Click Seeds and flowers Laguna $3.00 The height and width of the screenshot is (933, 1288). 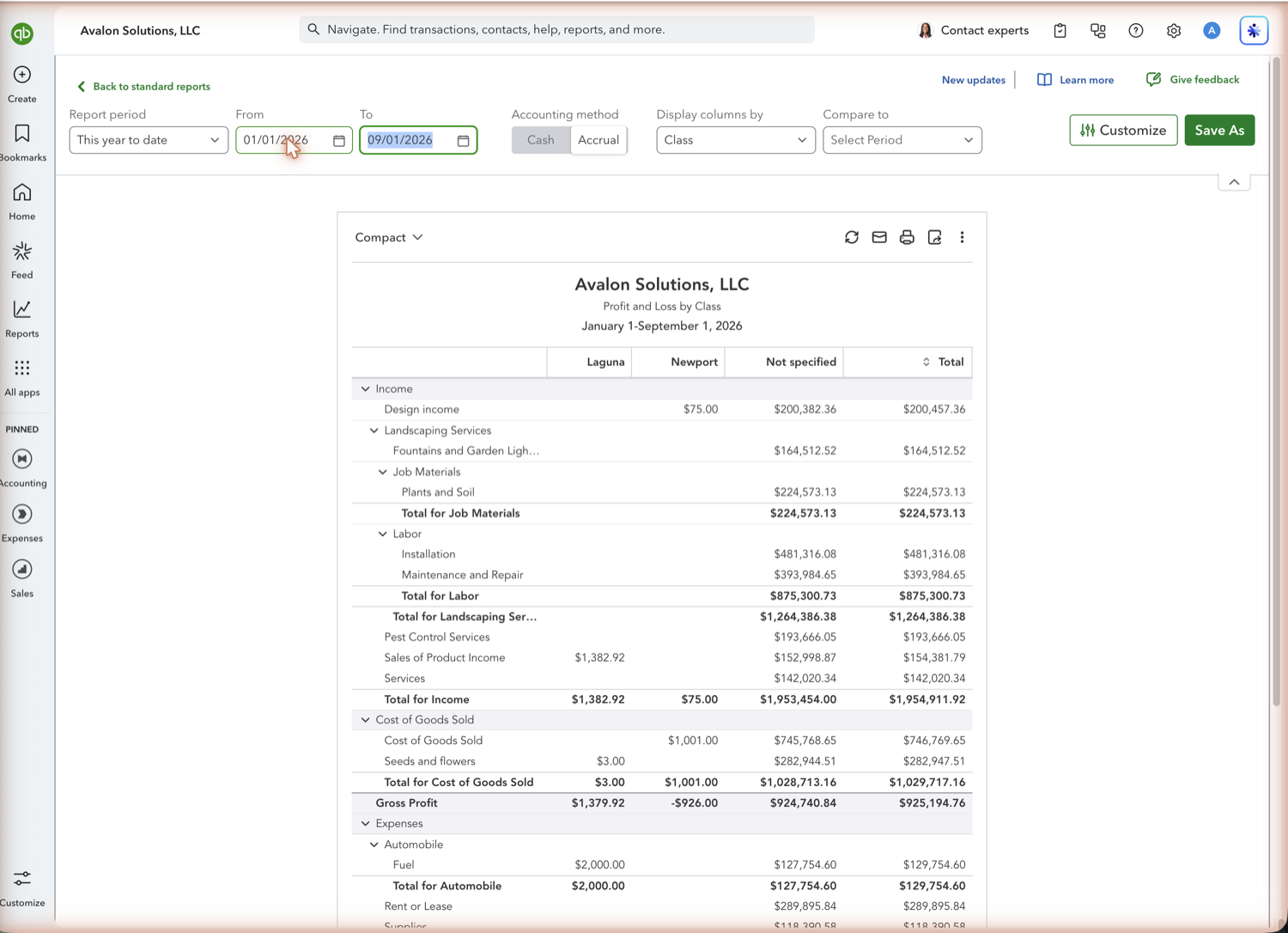(x=611, y=761)
